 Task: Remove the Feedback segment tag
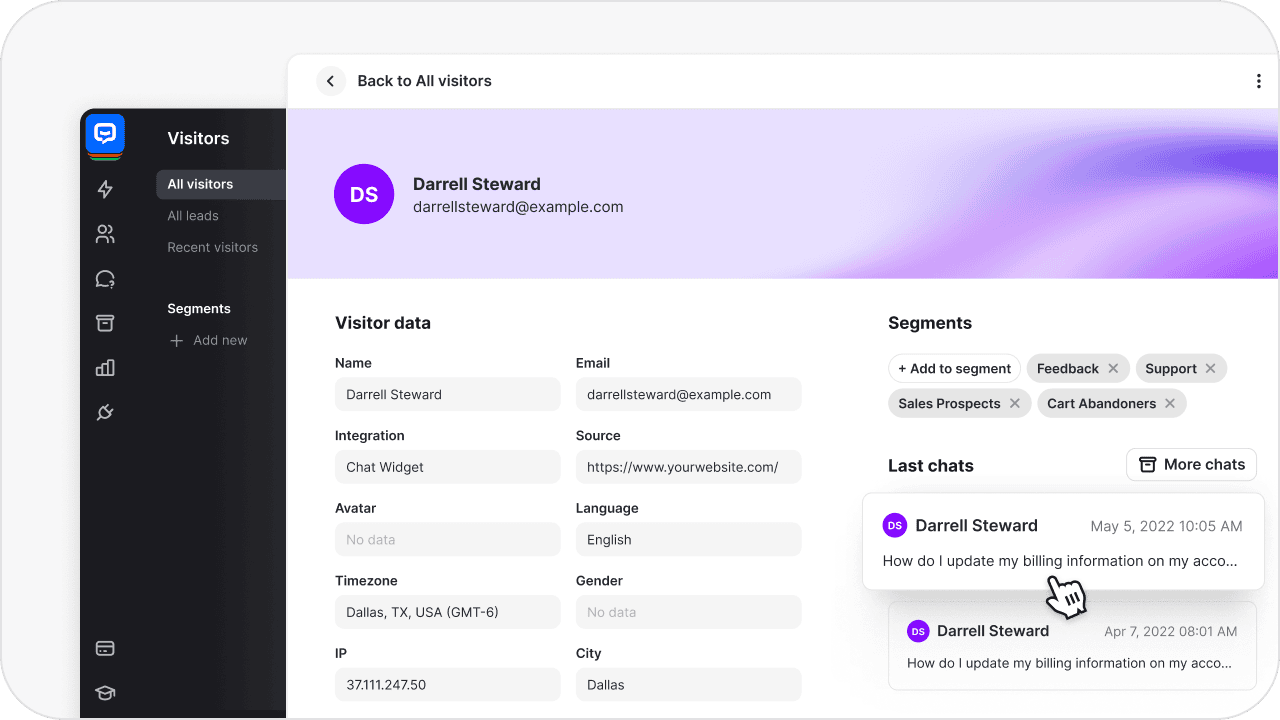1113,368
